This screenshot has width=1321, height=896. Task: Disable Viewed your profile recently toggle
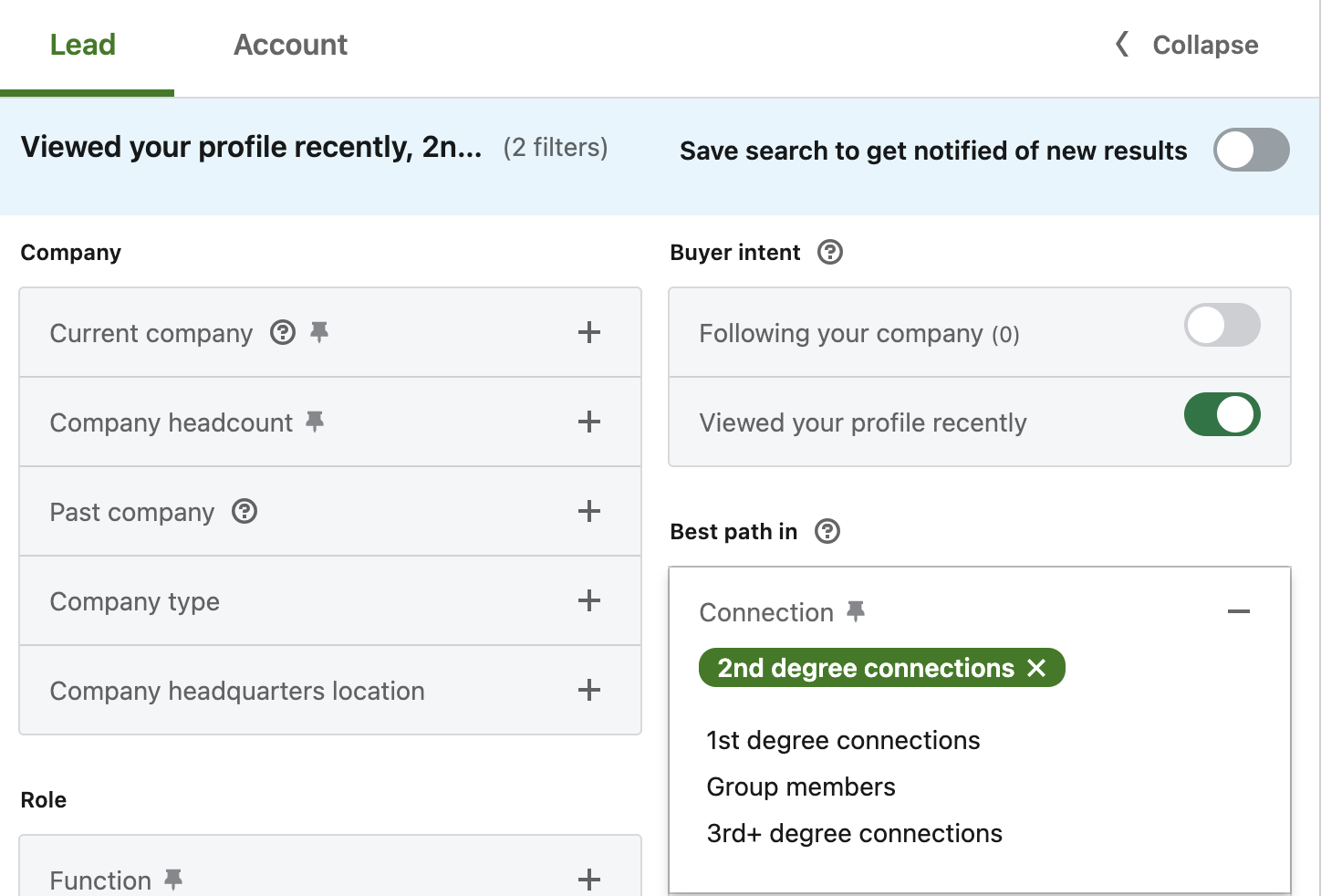pos(1222,415)
